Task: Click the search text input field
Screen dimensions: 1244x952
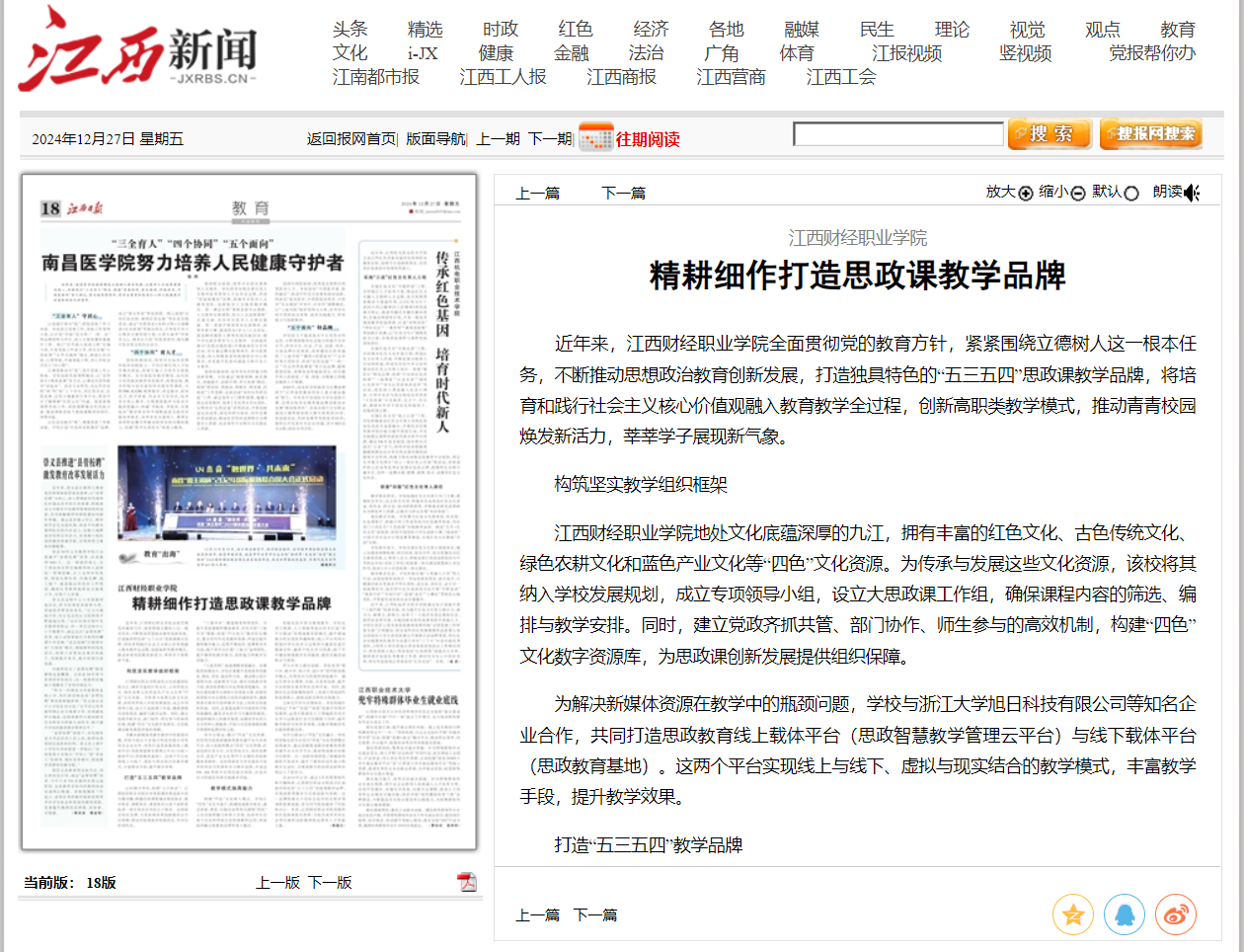Action: (897, 134)
